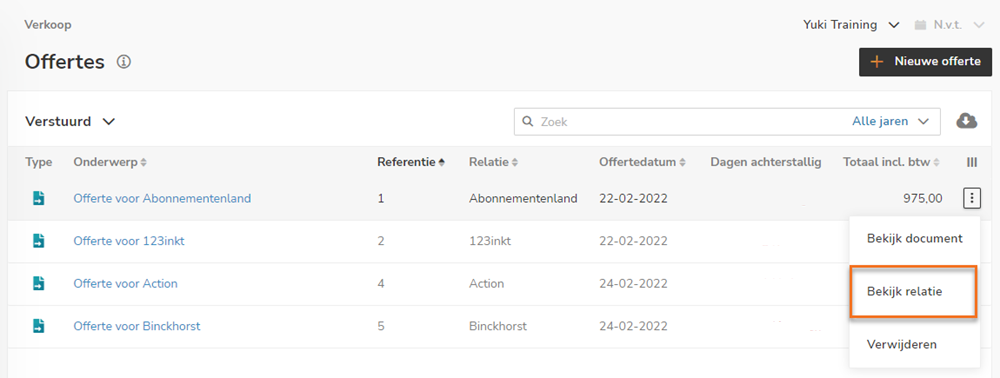
Task: Open the Alle jaren year dropdown
Action: tap(890, 121)
